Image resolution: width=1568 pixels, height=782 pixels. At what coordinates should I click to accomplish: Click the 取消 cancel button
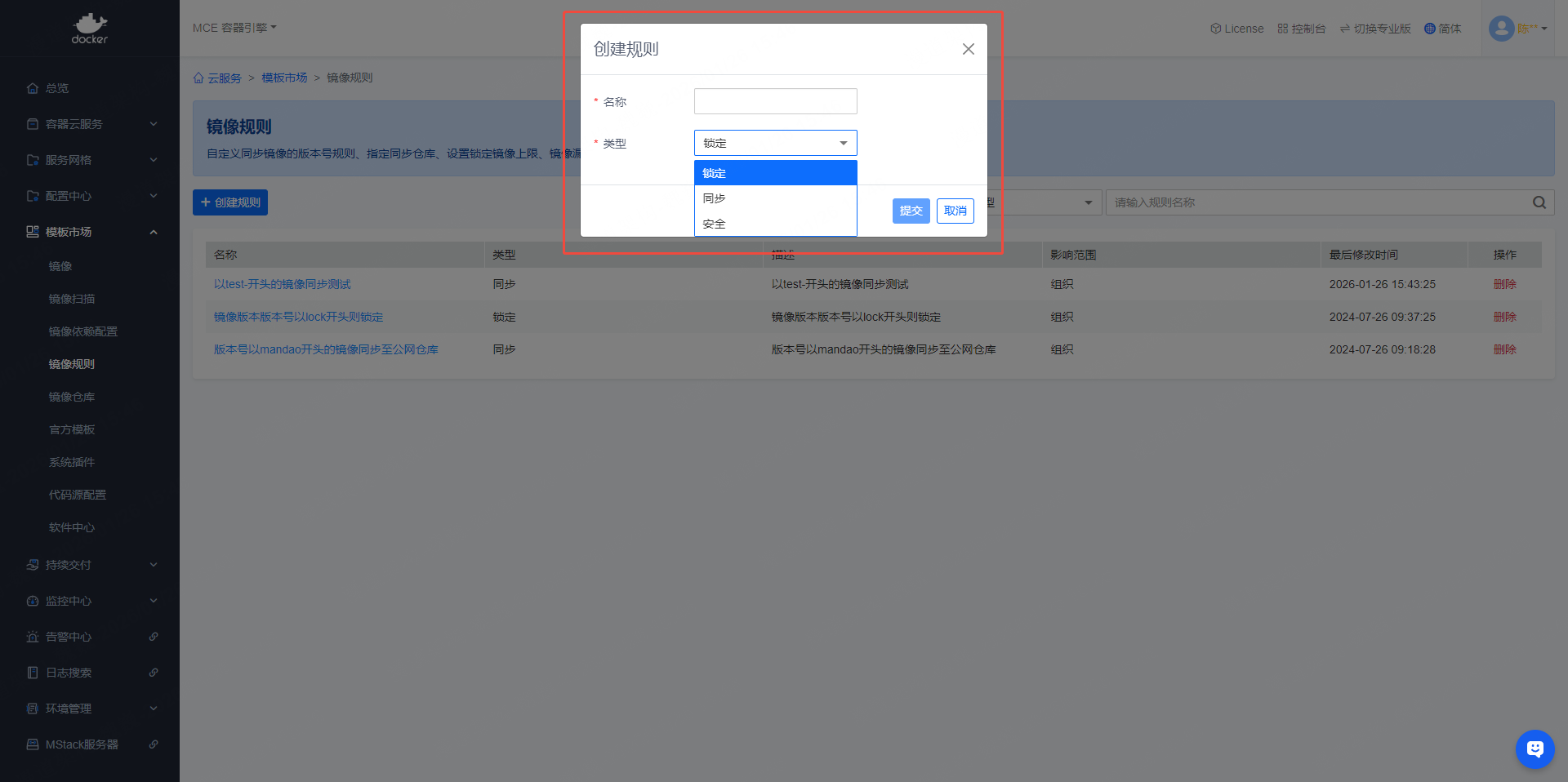955,211
